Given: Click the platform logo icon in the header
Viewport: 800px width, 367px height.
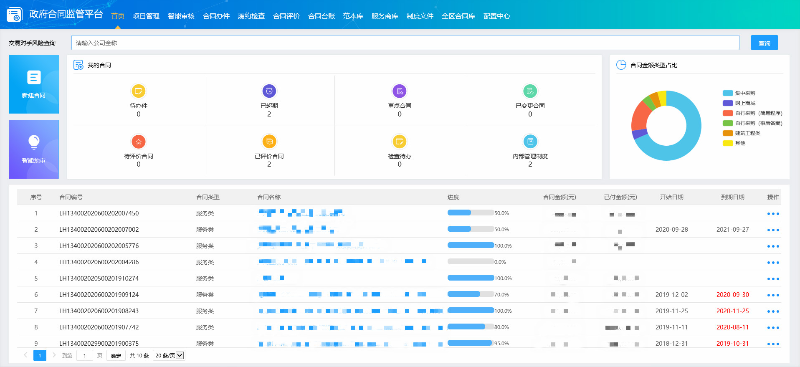Looking at the screenshot, I should tap(14, 15).
